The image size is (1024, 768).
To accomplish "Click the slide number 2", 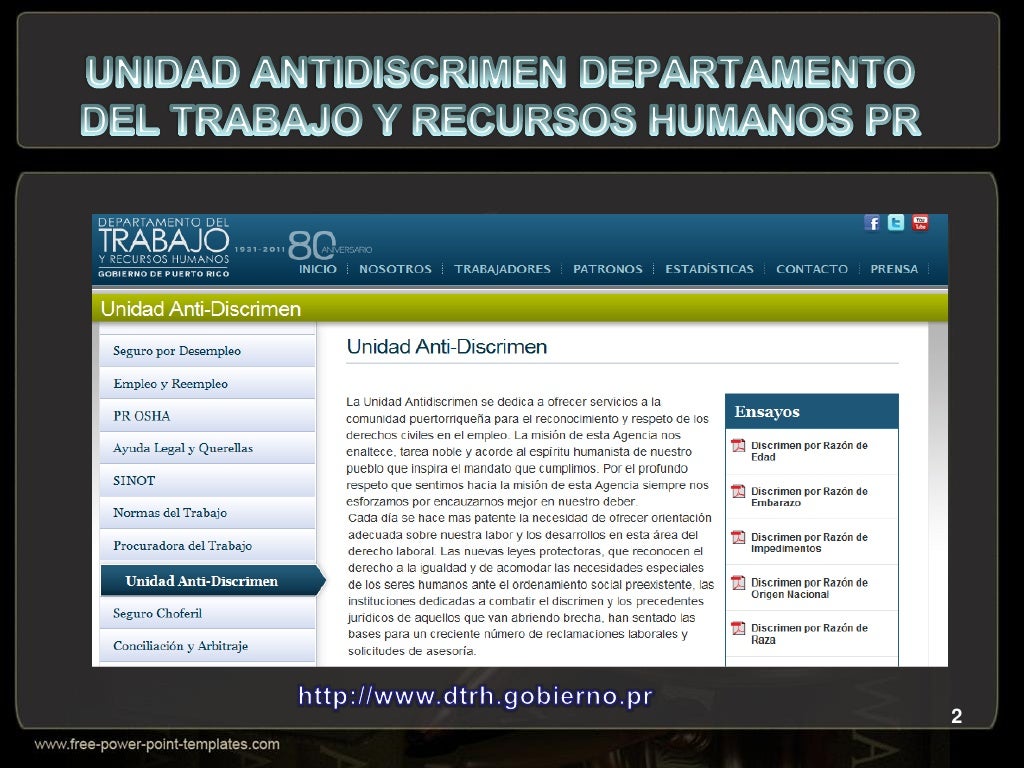I will click(x=956, y=716).
